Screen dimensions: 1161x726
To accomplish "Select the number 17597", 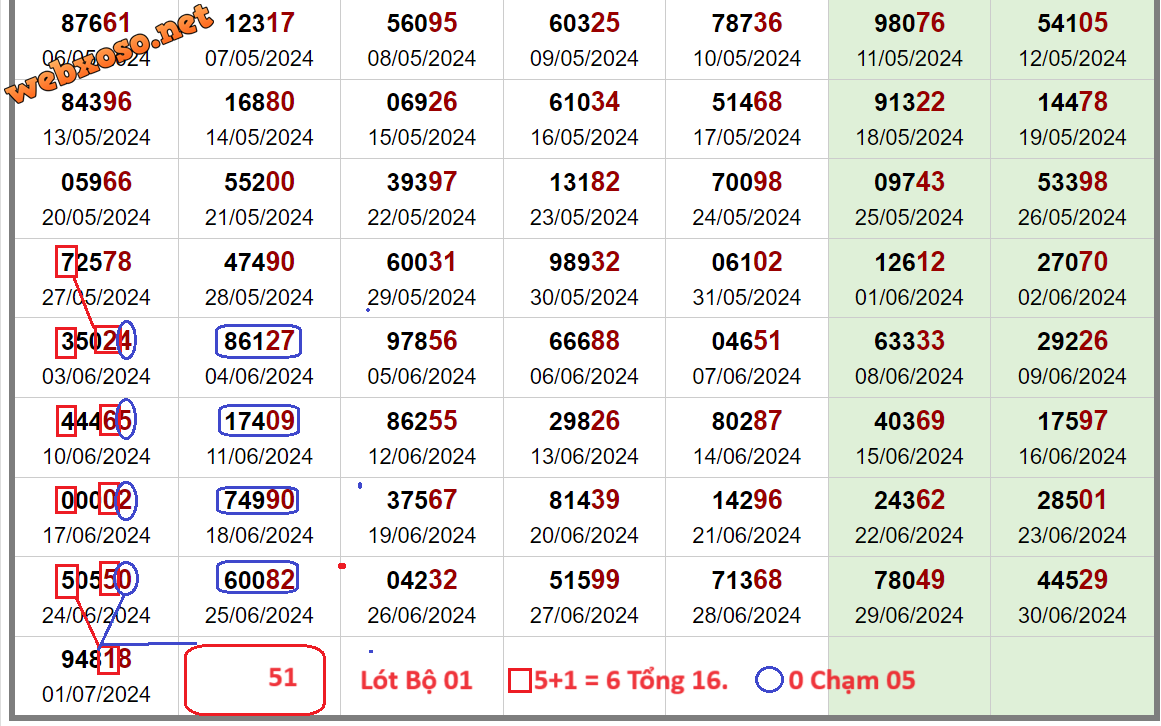I will pos(1072,421).
